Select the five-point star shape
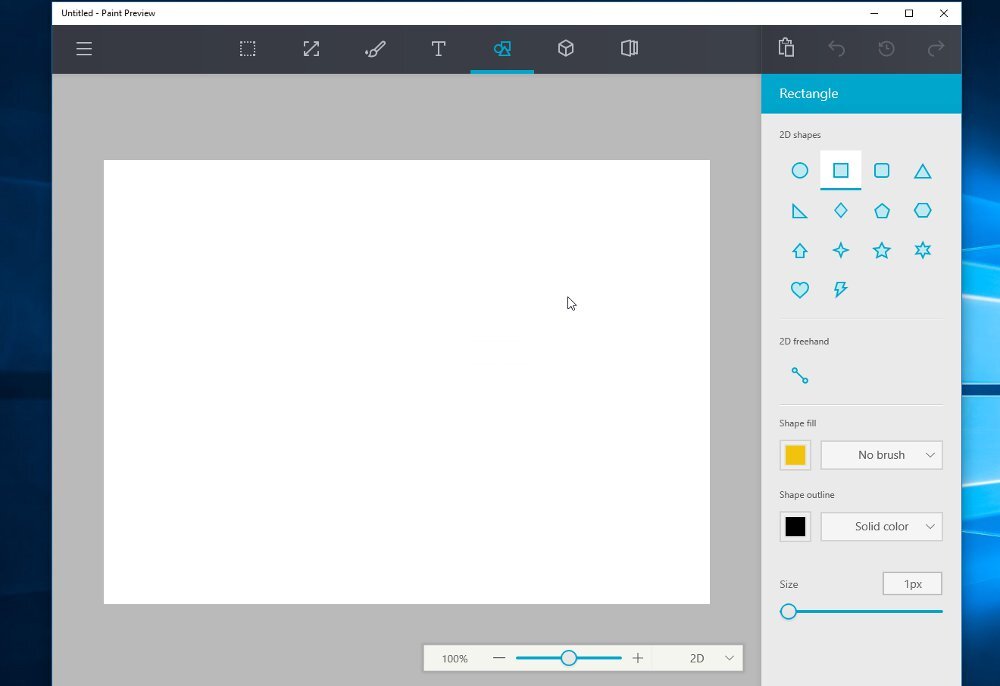 pyautogui.click(x=881, y=250)
